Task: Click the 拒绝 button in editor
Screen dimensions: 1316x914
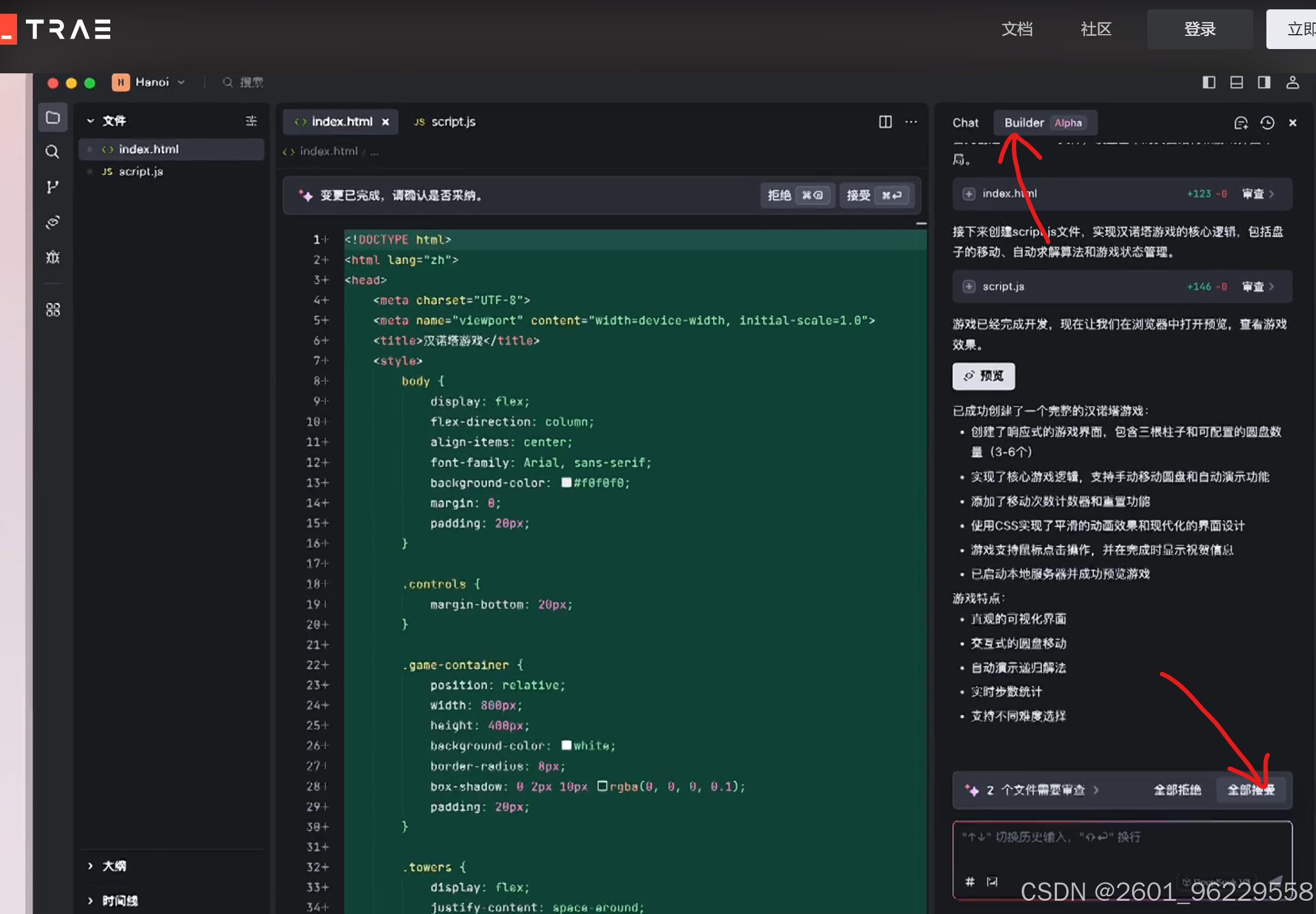Action: point(797,195)
